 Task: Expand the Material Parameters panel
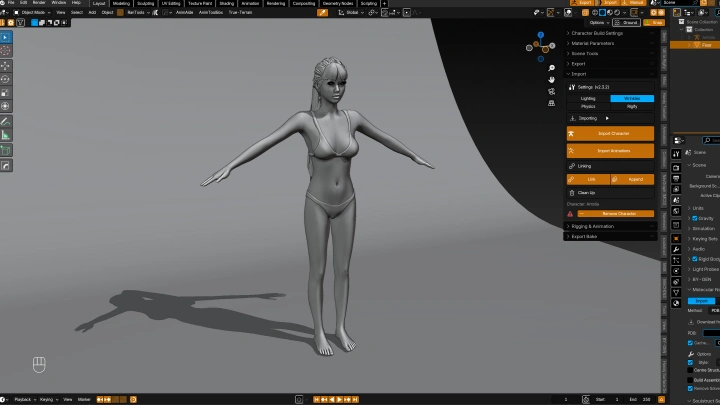tap(610, 44)
